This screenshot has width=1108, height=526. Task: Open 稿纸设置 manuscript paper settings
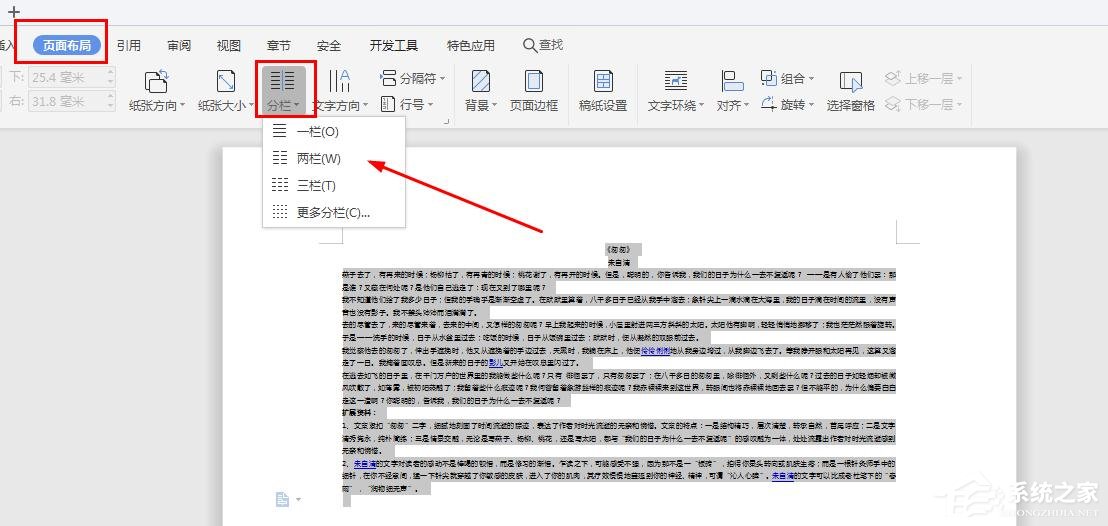[603, 91]
